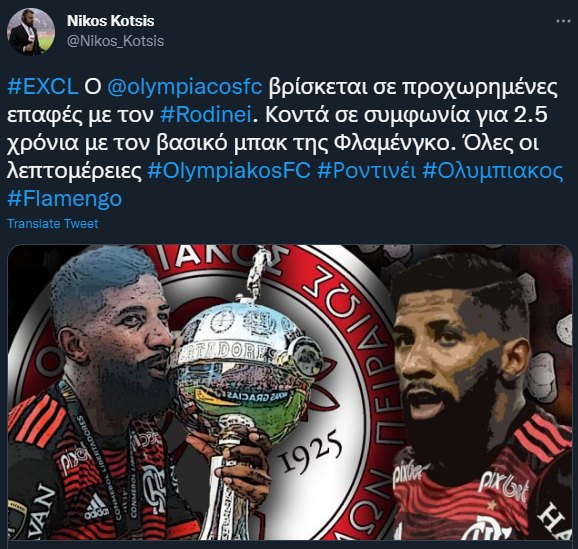Open the #Ροντινέι hashtag
The image size is (578, 549).
(x=367, y=171)
